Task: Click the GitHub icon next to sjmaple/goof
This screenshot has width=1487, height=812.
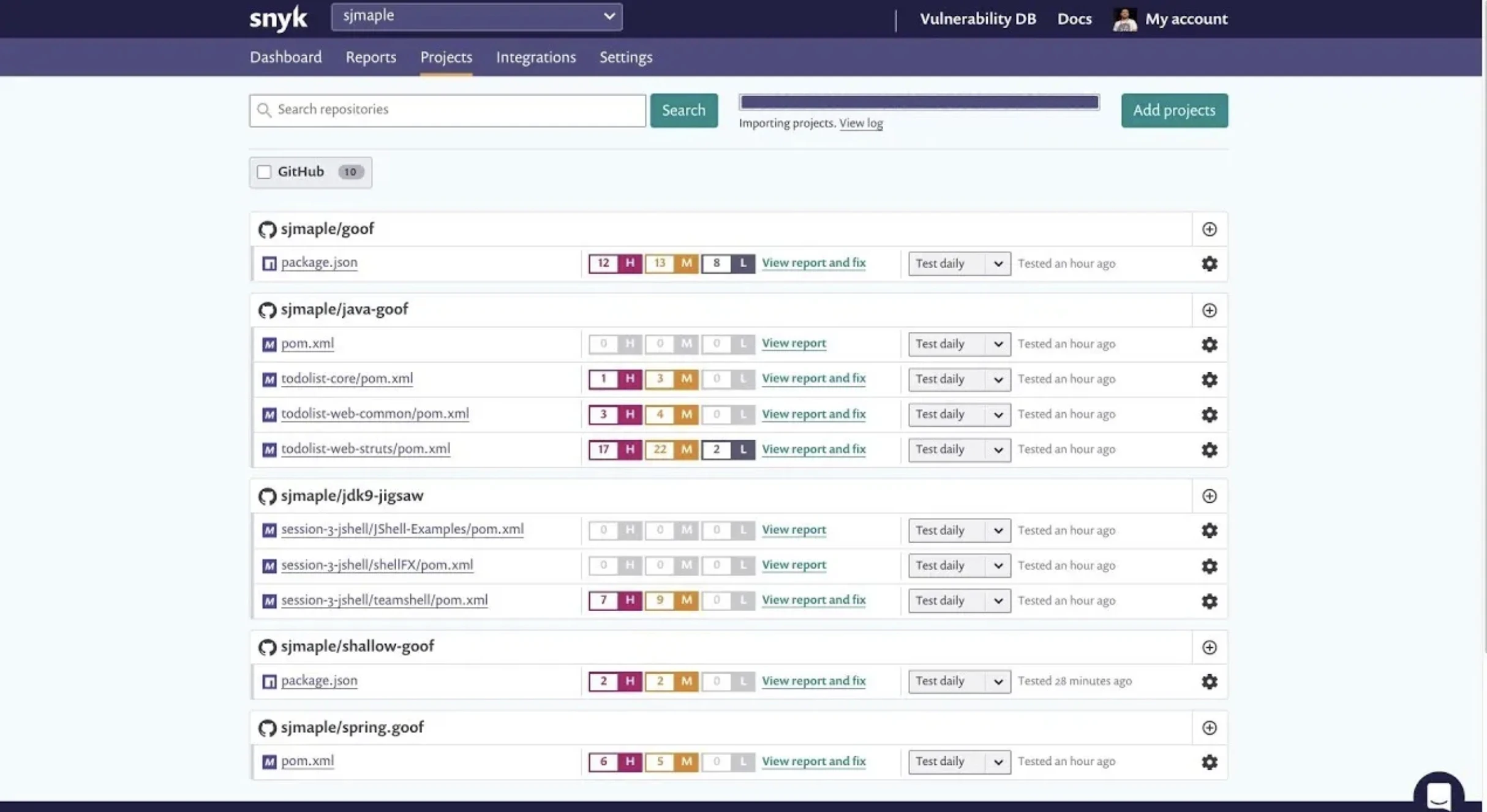Action: (267, 229)
